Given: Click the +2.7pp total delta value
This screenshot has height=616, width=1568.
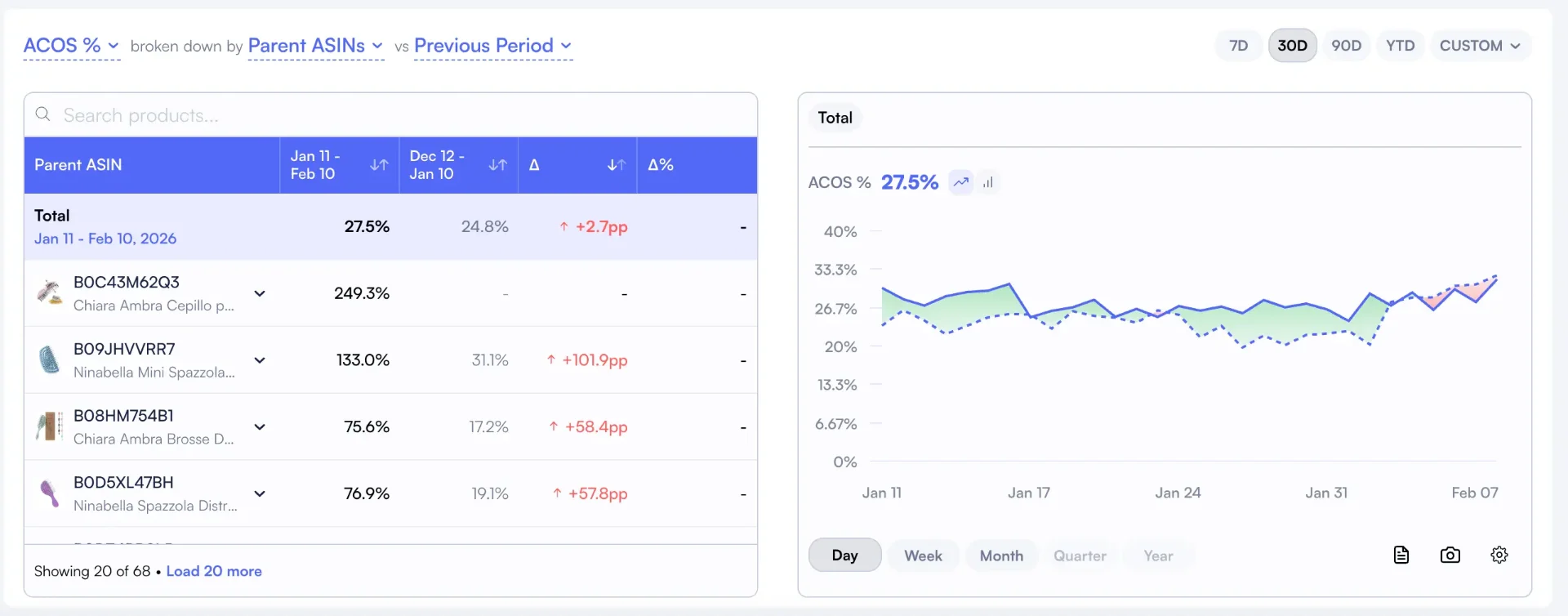Looking at the screenshot, I should click(x=594, y=227).
